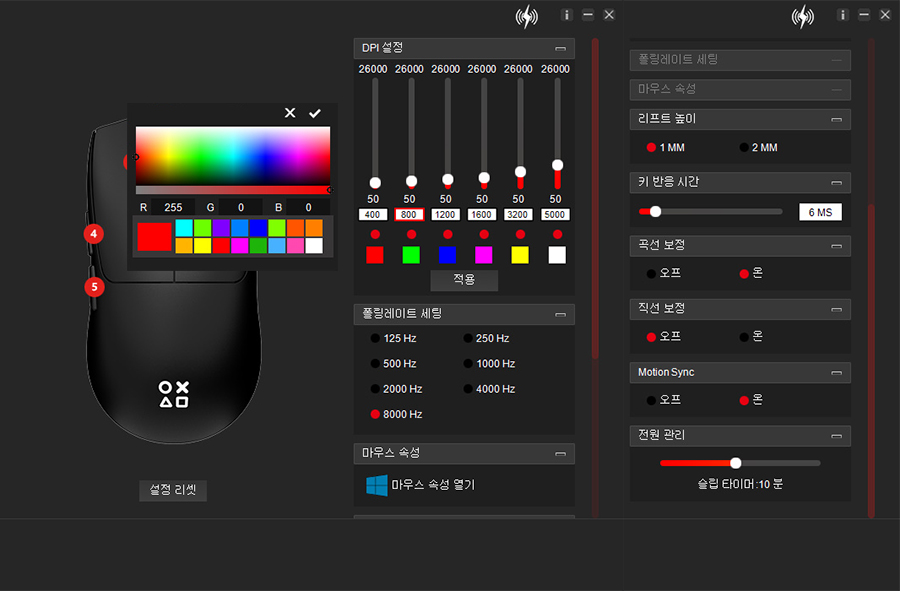This screenshot has width=900, height=591.
Task: Click the 6 MS value field
Action: click(x=820, y=212)
